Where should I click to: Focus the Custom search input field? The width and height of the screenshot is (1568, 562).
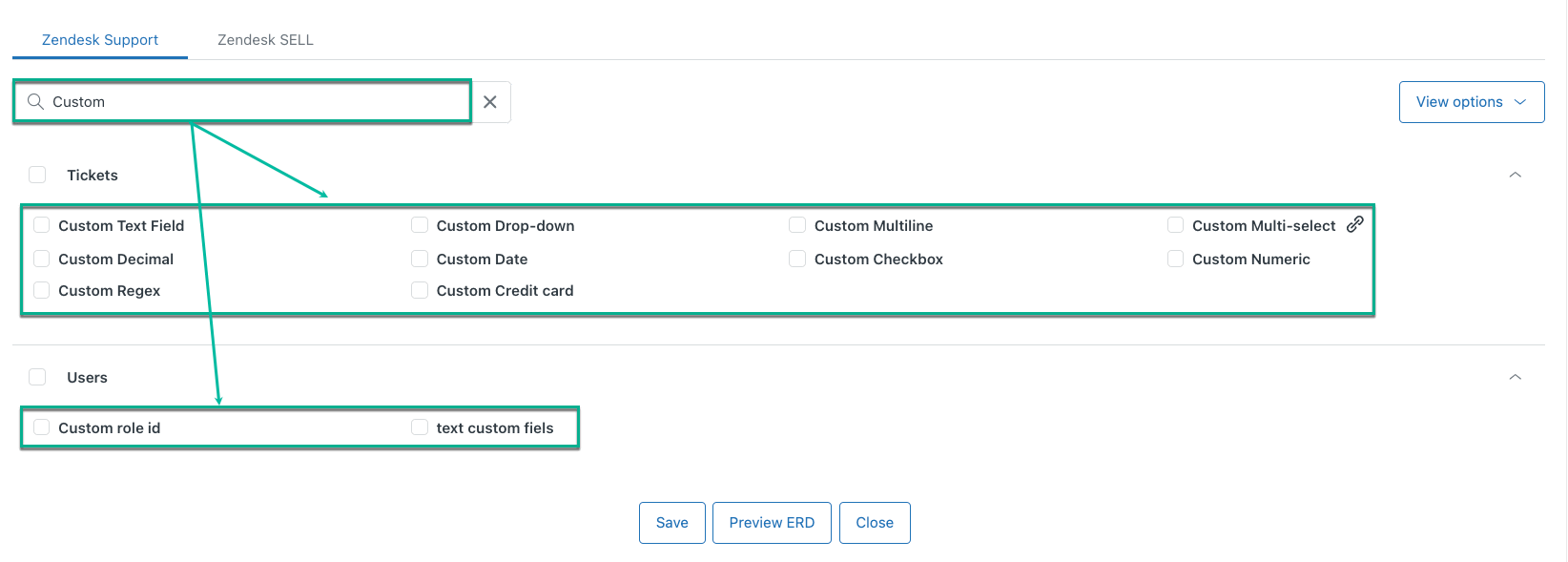click(x=258, y=102)
